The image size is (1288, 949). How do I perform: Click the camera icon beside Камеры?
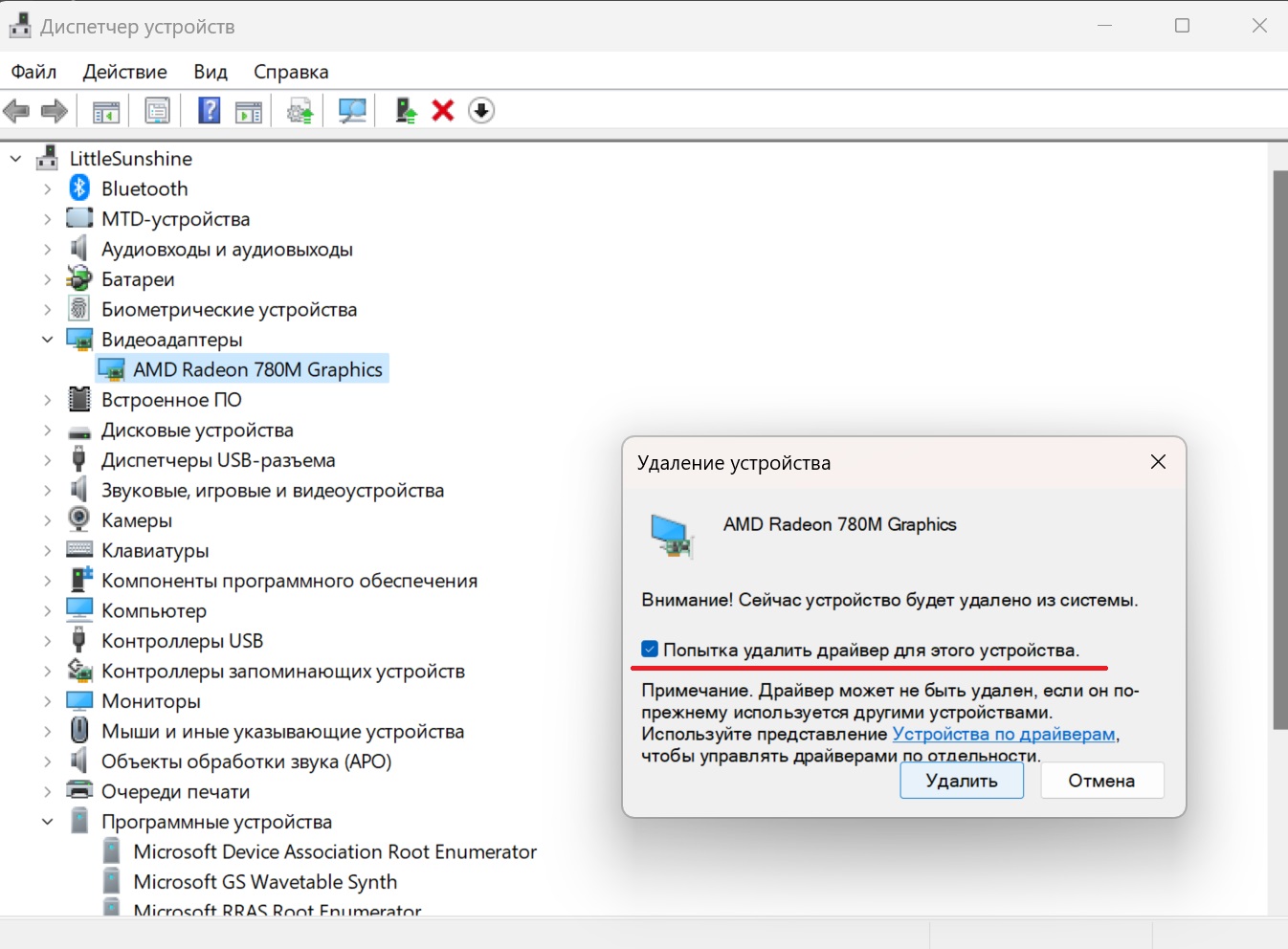[x=79, y=519]
